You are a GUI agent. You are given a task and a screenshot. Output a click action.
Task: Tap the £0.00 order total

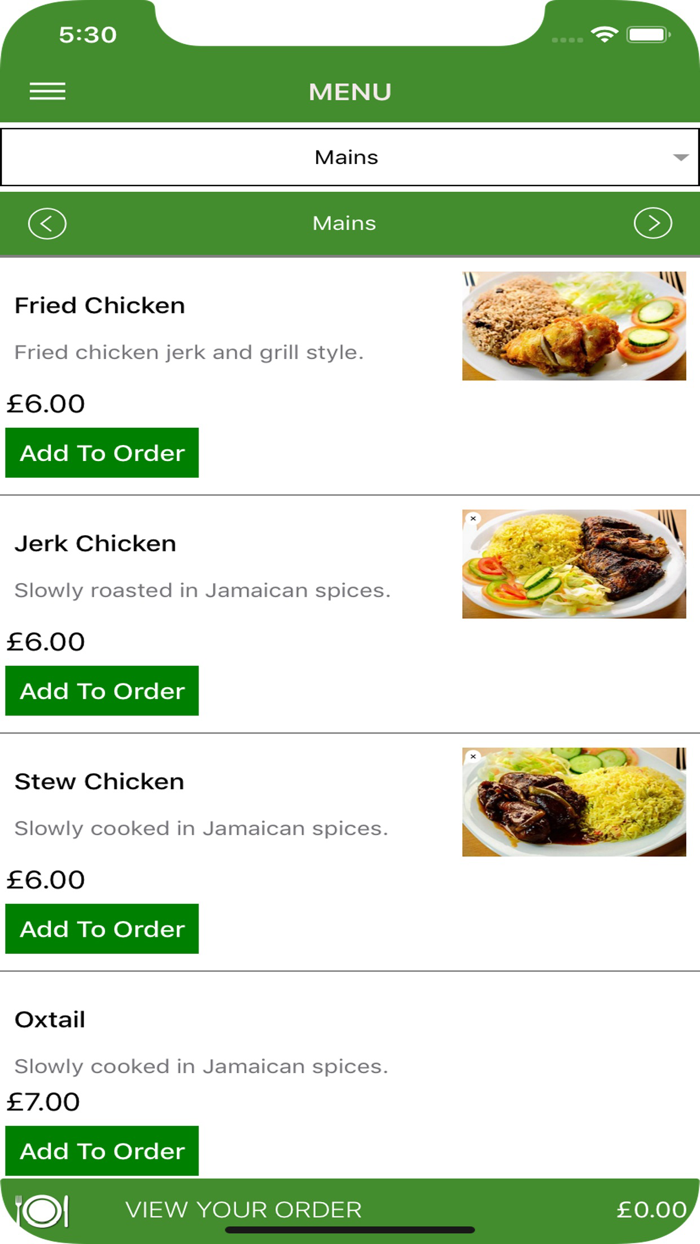pyautogui.click(x=646, y=1209)
